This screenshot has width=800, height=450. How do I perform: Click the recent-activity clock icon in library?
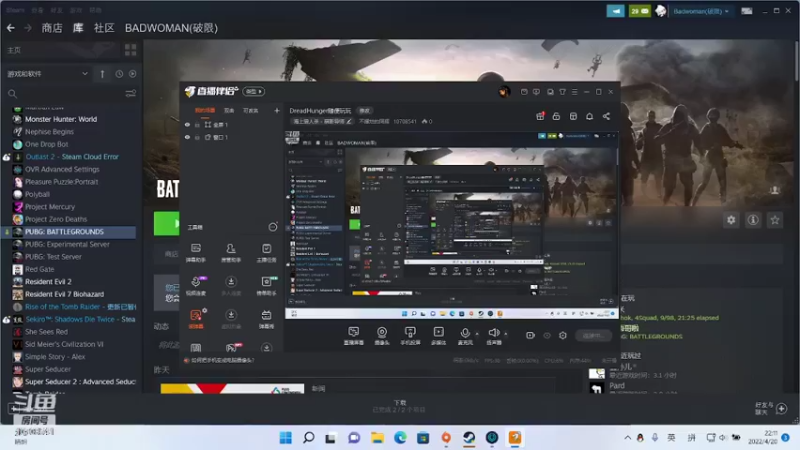119,74
